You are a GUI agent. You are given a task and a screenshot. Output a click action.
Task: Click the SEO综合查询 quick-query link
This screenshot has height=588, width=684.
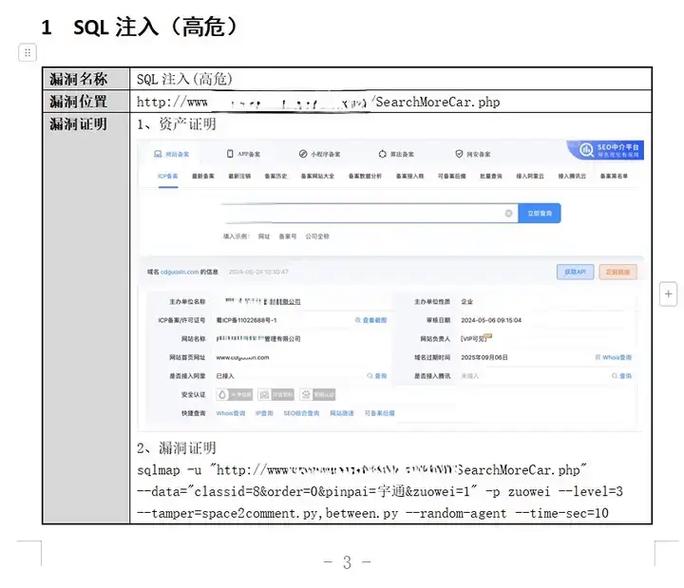(301, 413)
